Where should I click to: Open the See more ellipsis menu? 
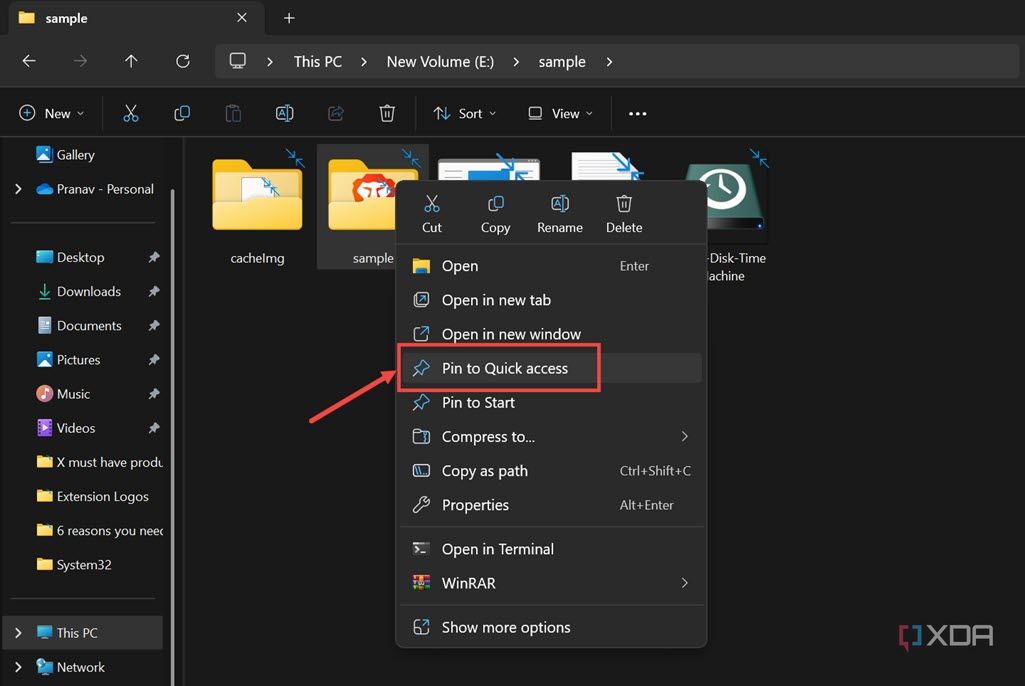(637, 114)
